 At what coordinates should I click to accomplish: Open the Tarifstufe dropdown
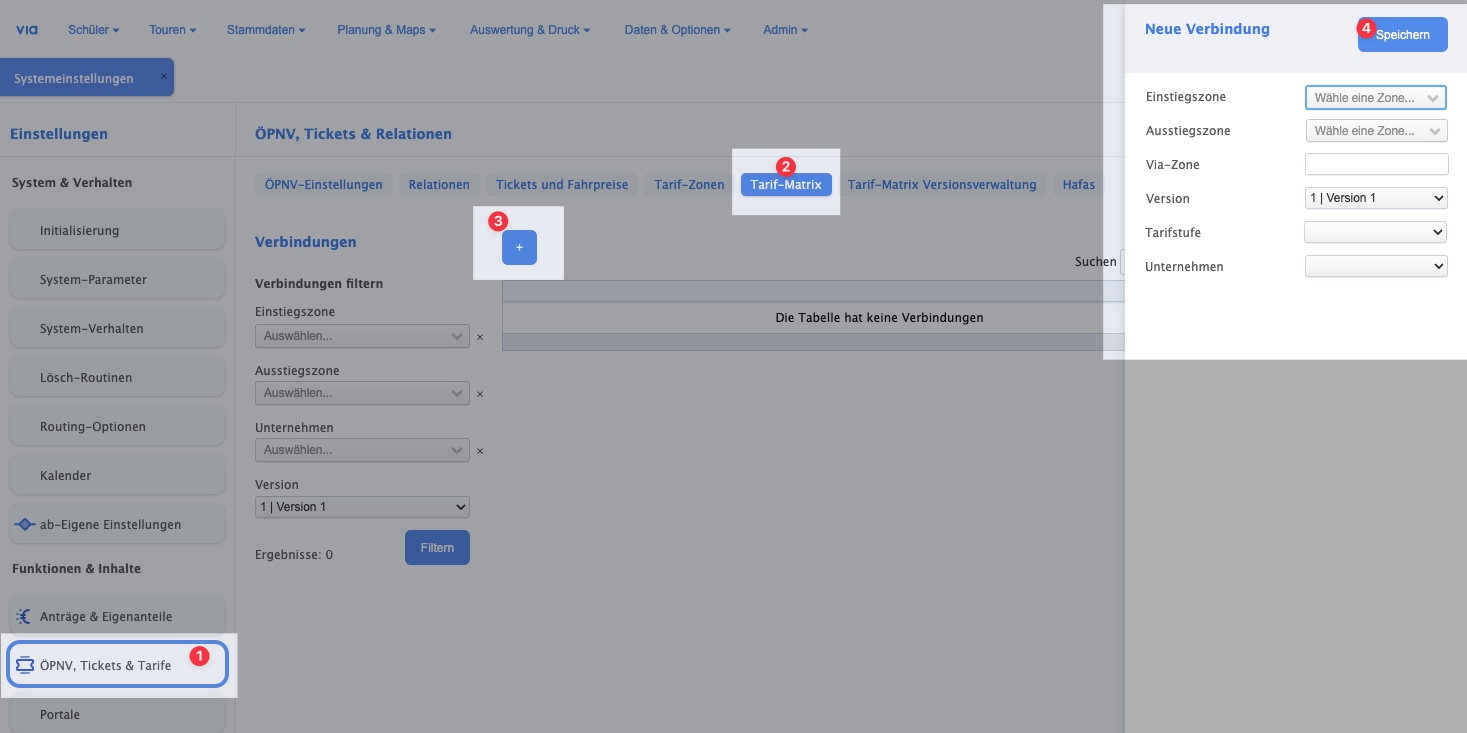click(1376, 232)
